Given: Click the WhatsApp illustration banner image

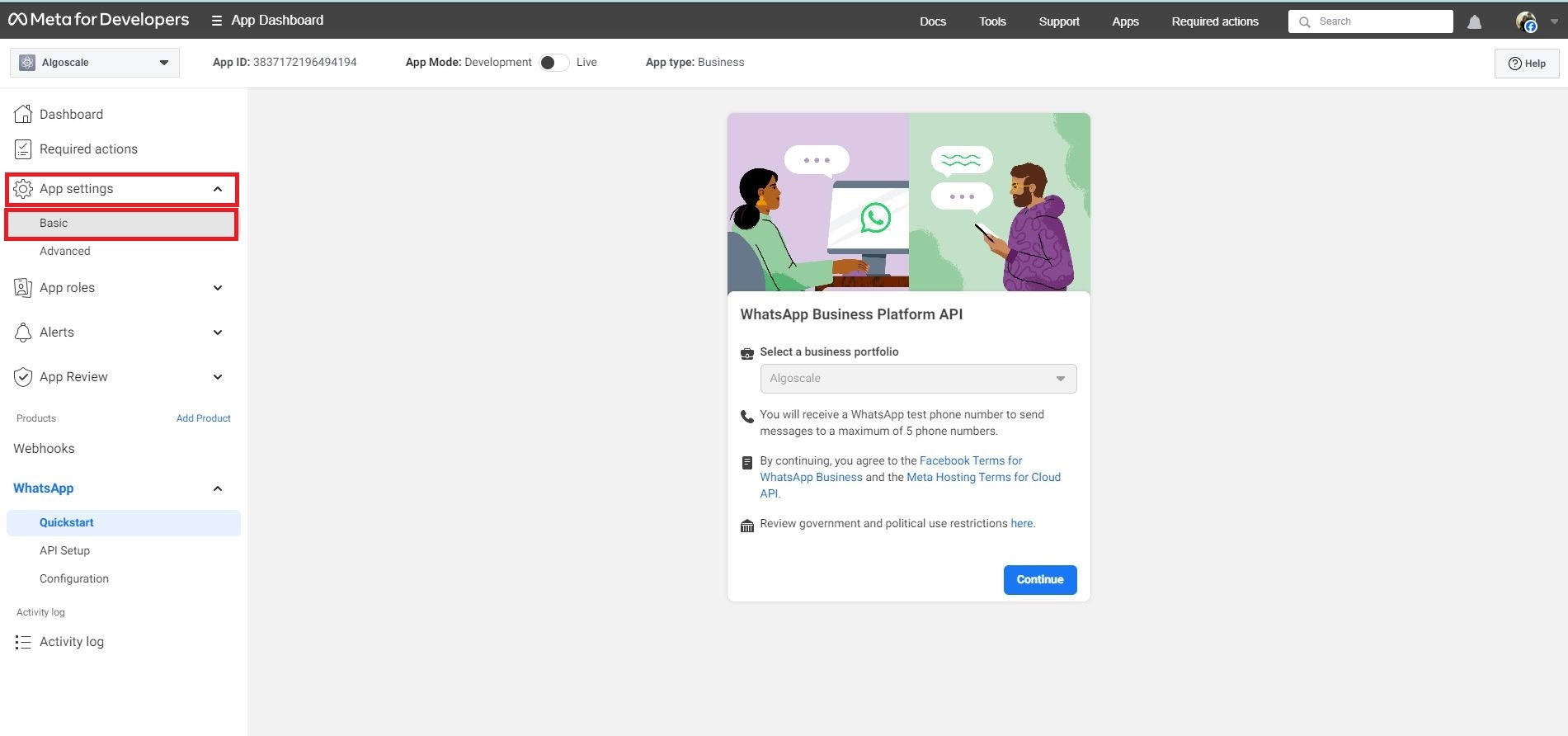Looking at the screenshot, I should [x=909, y=202].
